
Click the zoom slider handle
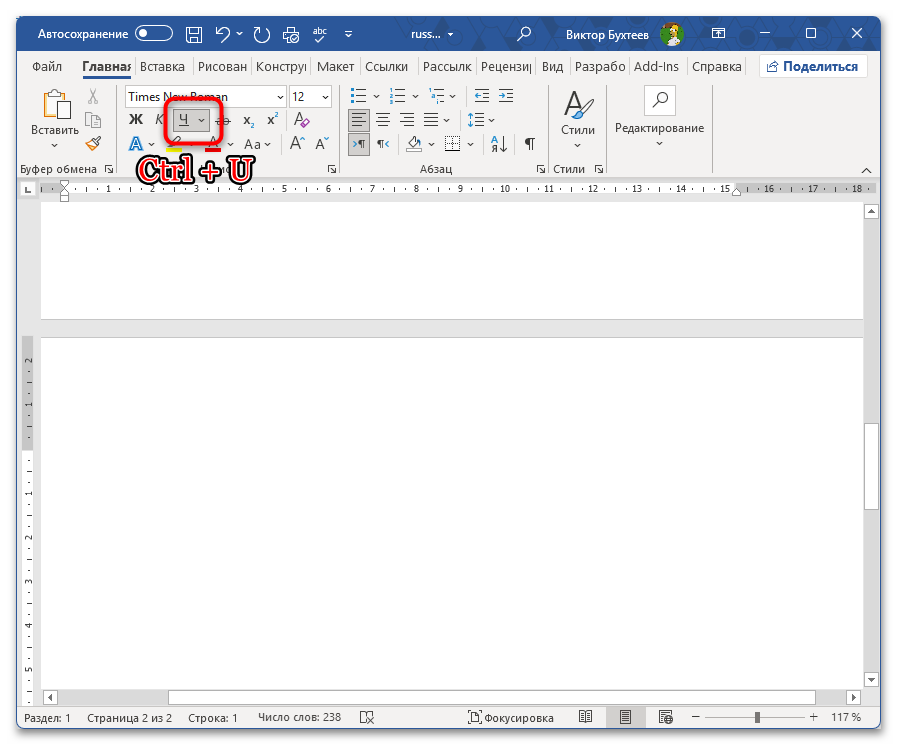coord(757,717)
